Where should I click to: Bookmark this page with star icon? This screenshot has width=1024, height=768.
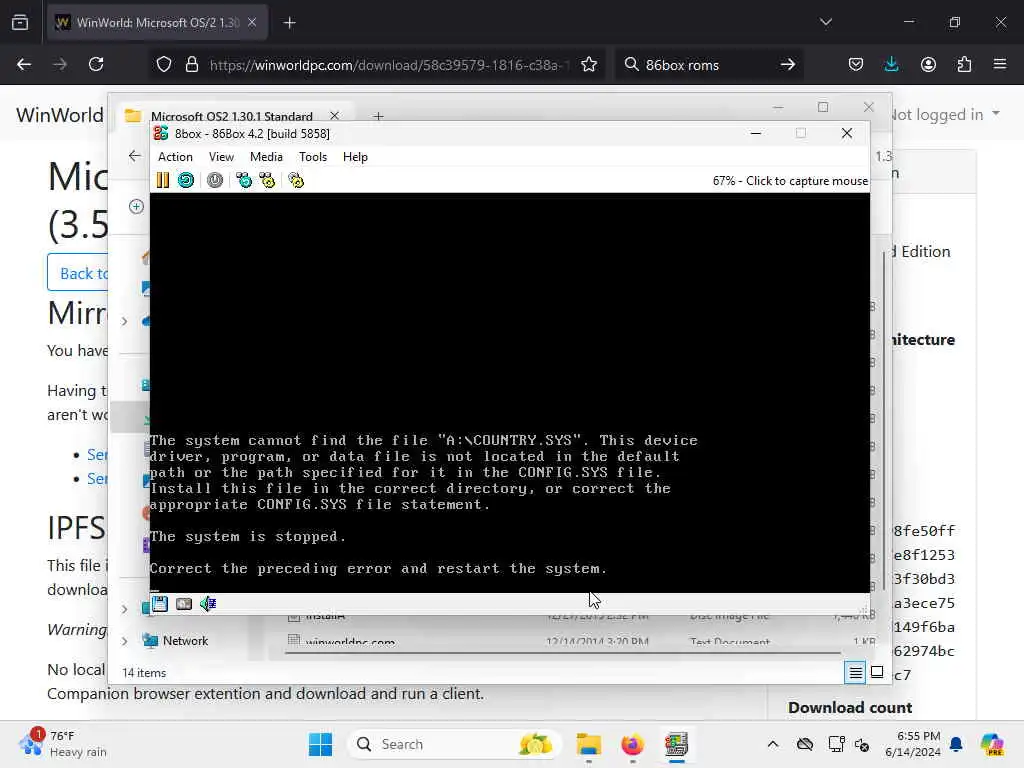click(589, 65)
